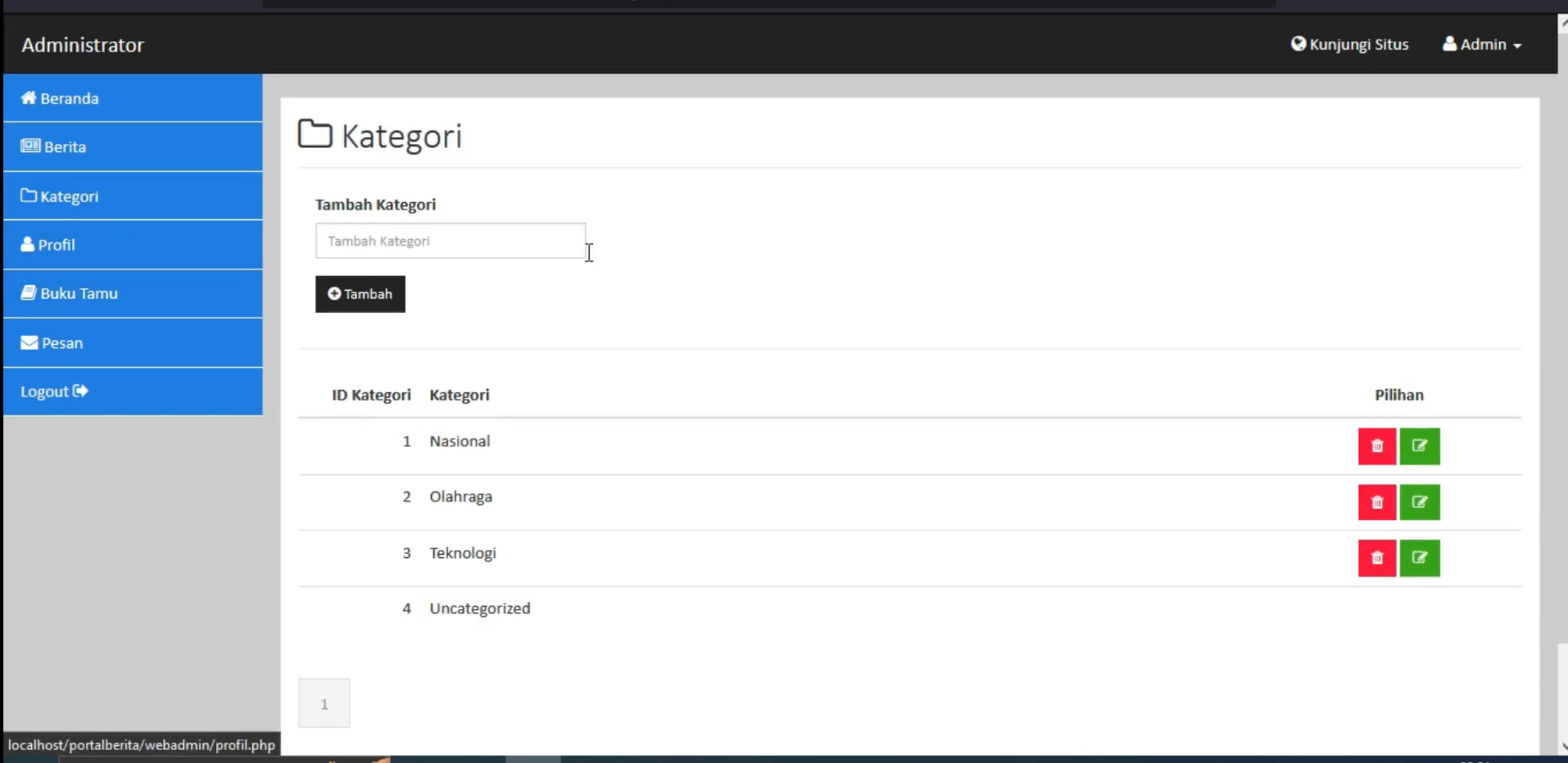Delete the Nasional category with trash icon
The image size is (1568, 763).
1376,446
